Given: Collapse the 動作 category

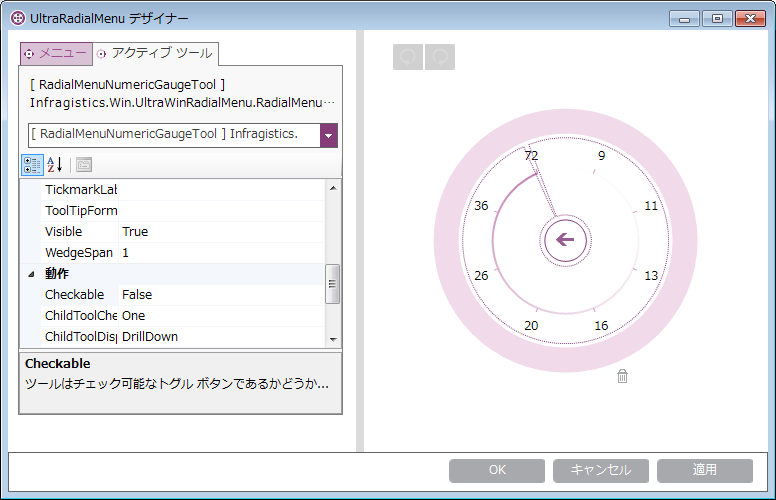Looking at the screenshot, I should click(31, 274).
